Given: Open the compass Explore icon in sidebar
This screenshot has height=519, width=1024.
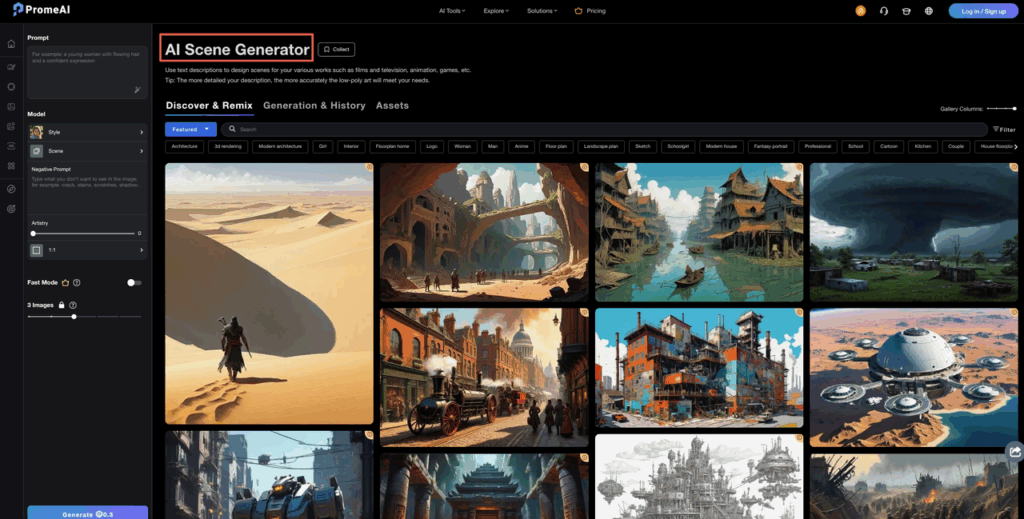Looking at the screenshot, I should [11, 189].
